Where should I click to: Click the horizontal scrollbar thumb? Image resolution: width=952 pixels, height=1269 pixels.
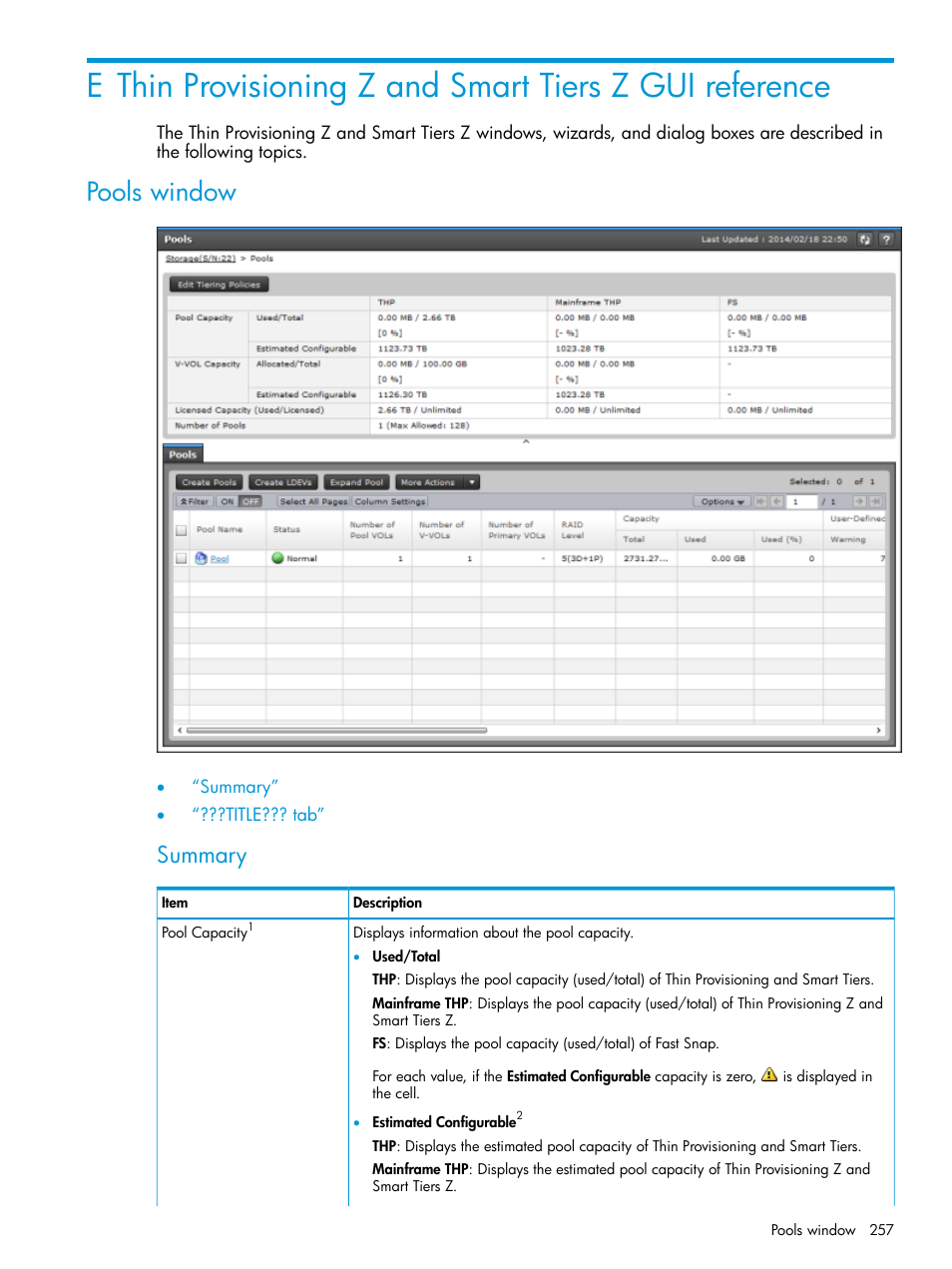click(x=336, y=730)
